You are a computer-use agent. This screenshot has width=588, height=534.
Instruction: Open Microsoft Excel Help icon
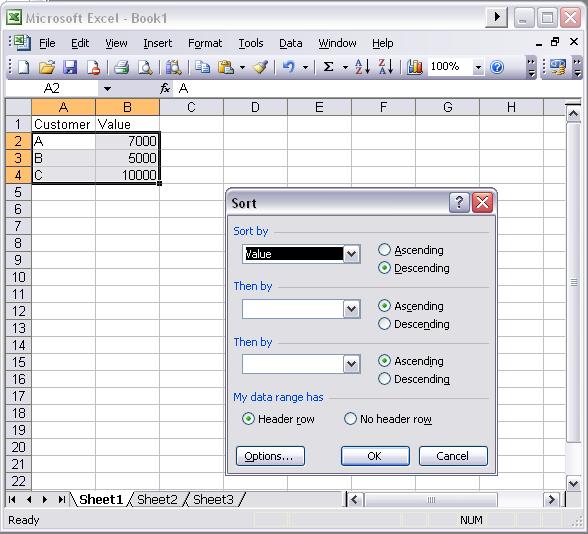[x=497, y=68]
